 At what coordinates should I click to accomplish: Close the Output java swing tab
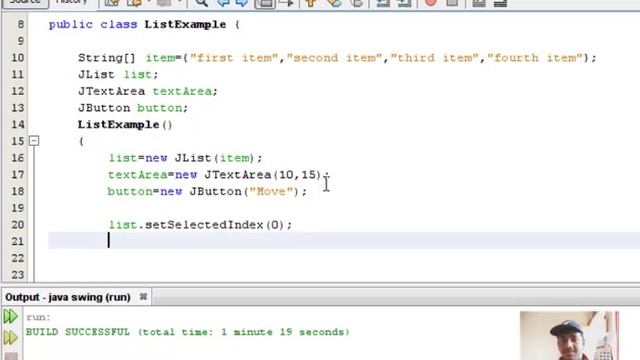pyautogui.click(x=143, y=297)
